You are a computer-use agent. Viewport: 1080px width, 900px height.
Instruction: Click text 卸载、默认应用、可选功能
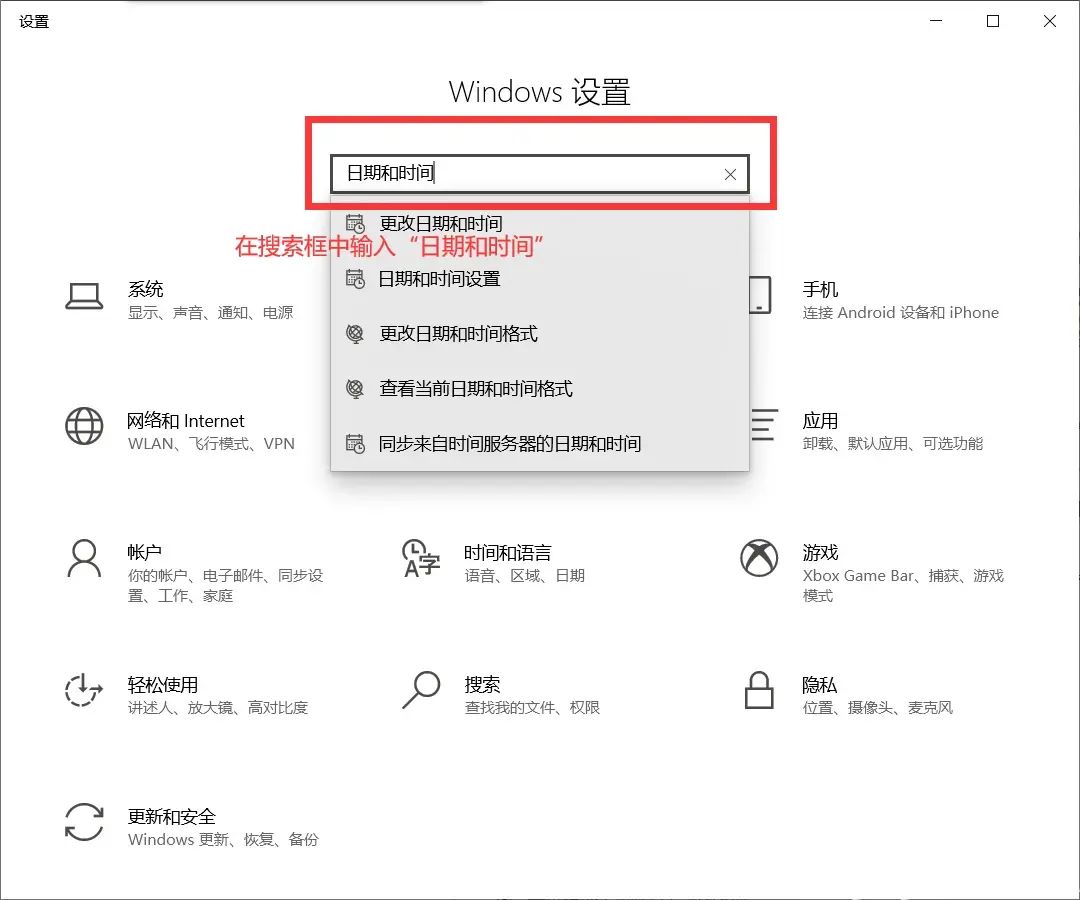coord(893,443)
